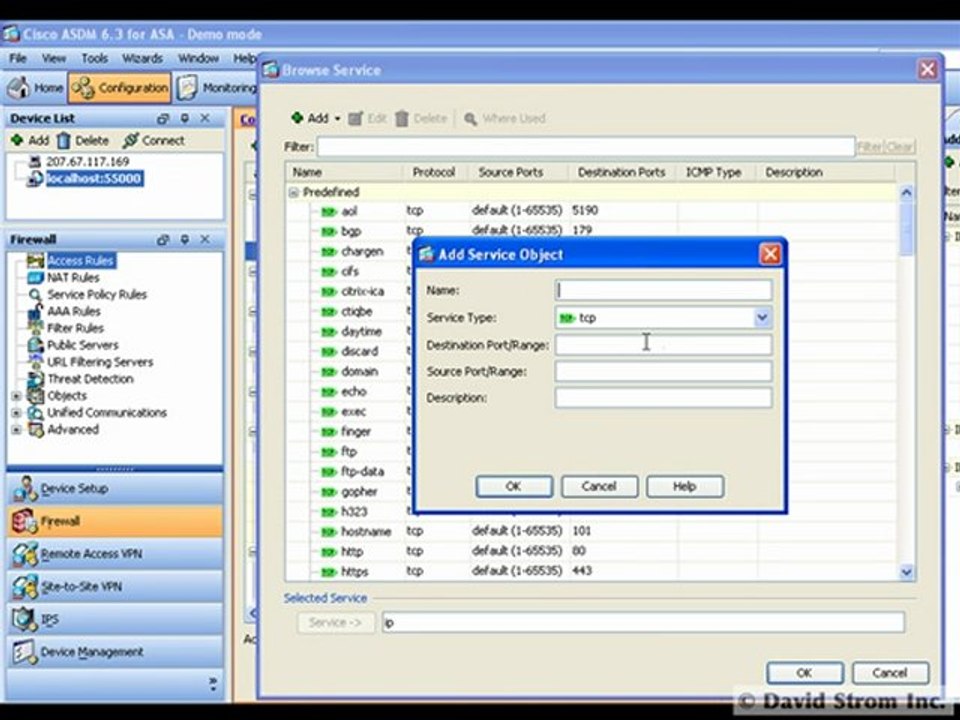Click the Source Port/Range field
Image resolution: width=960 pixels, height=720 pixels.
[x=664, y=371]
